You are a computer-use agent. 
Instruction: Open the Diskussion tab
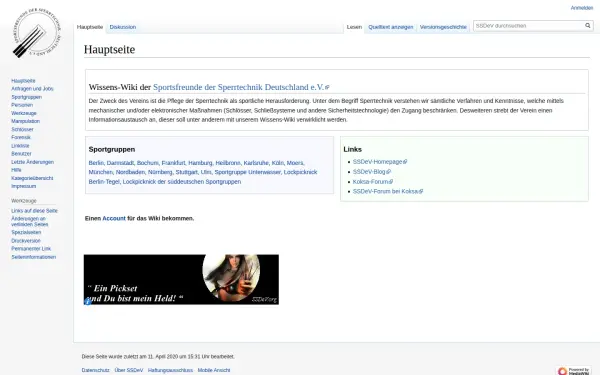(x=123, y=27)
